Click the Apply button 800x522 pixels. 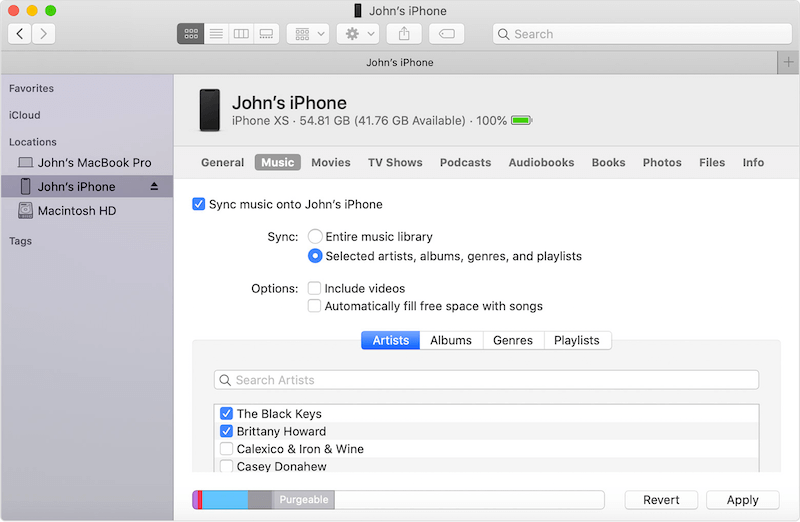tap(743, 500)
